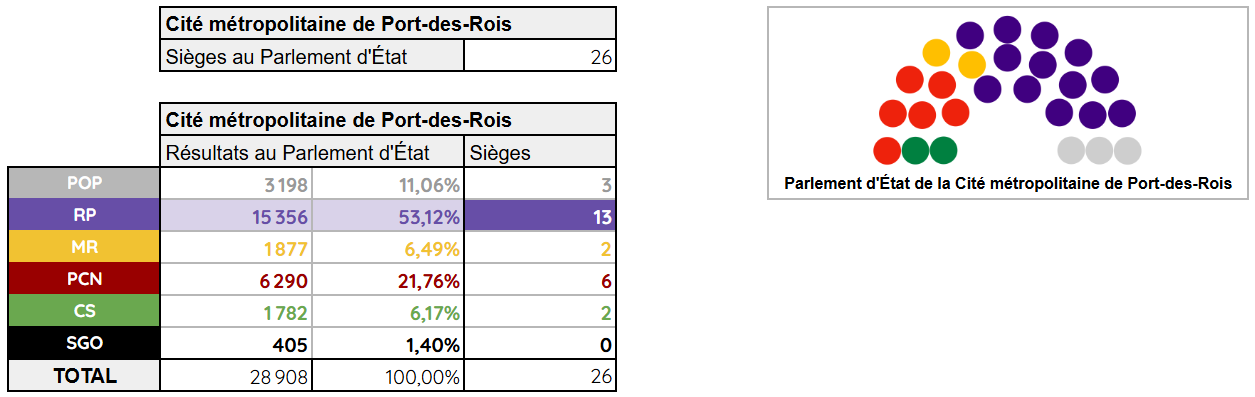Viewport: 1255px width, 397px height.
Task: Select the RP vote count 15 356
Action: (236, 215)
